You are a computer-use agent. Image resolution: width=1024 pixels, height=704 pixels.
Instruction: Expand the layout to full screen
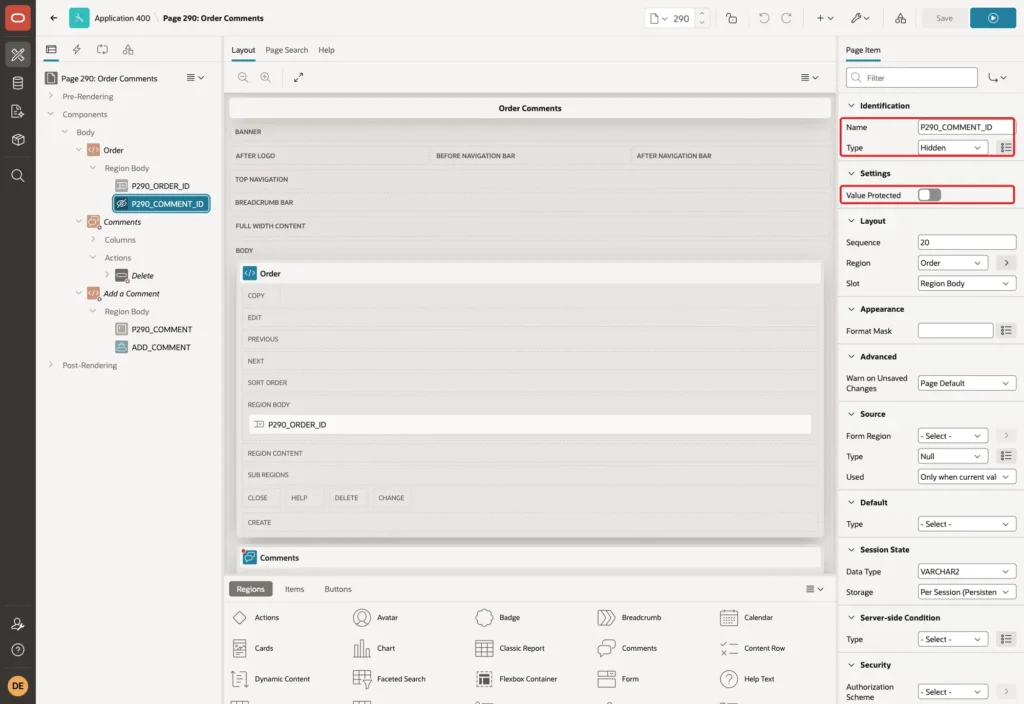[298, 77]
